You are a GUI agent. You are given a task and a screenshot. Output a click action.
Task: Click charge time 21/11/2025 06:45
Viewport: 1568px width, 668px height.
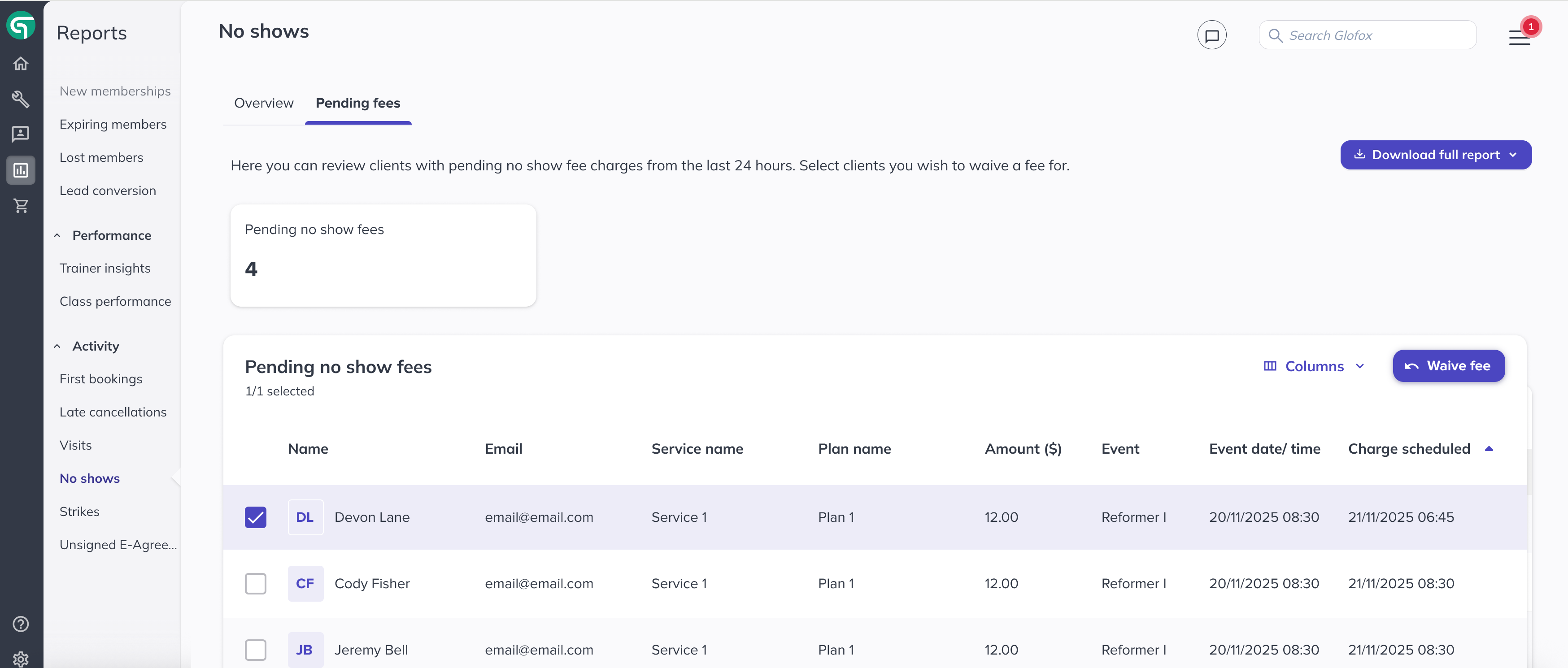pyautogui.click(x=1401, y=517)
